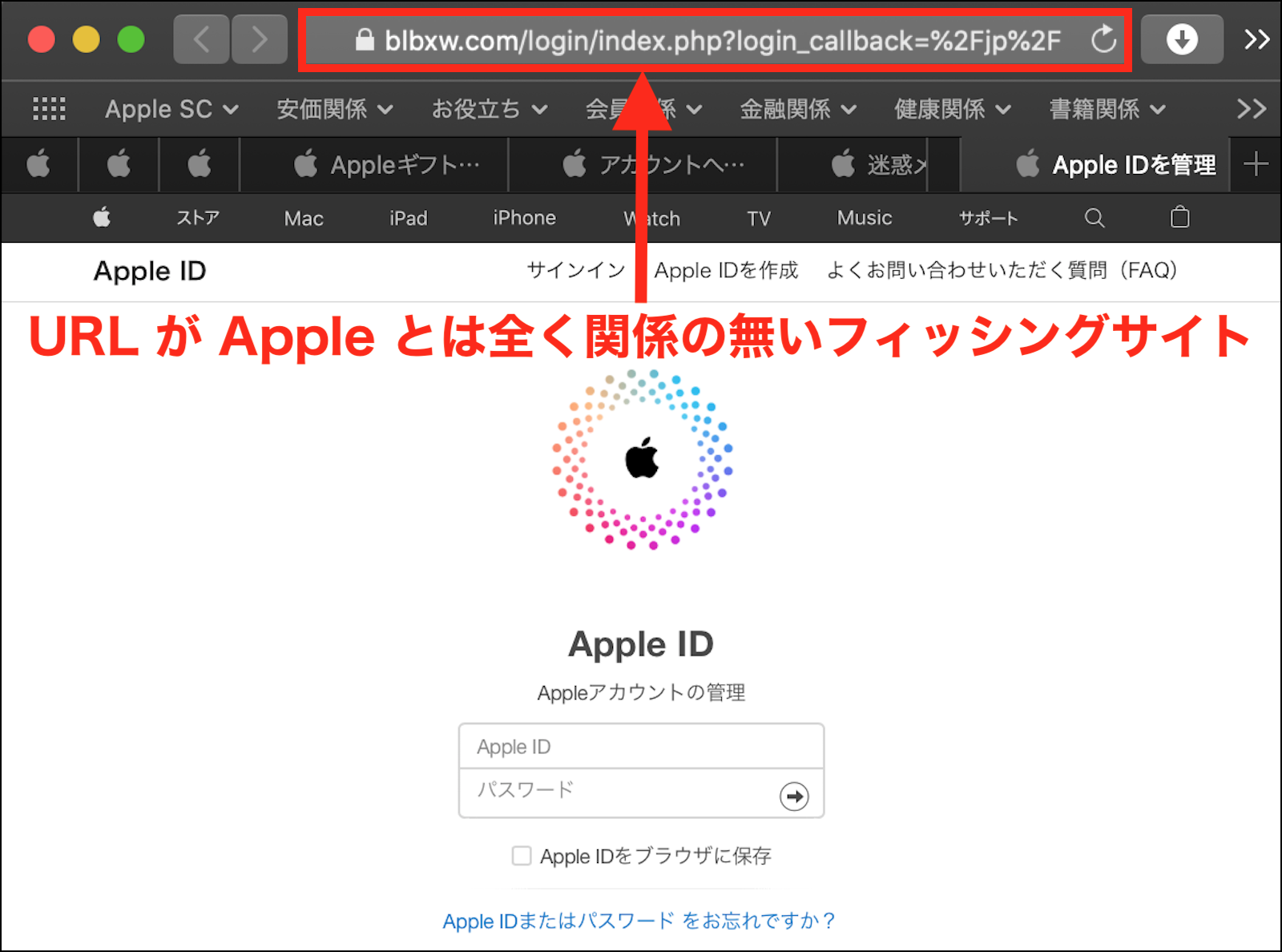1282x952 pixels.
Task: Click the Appleアカウントの管理 subtitle text
Action: click(641, 692)
